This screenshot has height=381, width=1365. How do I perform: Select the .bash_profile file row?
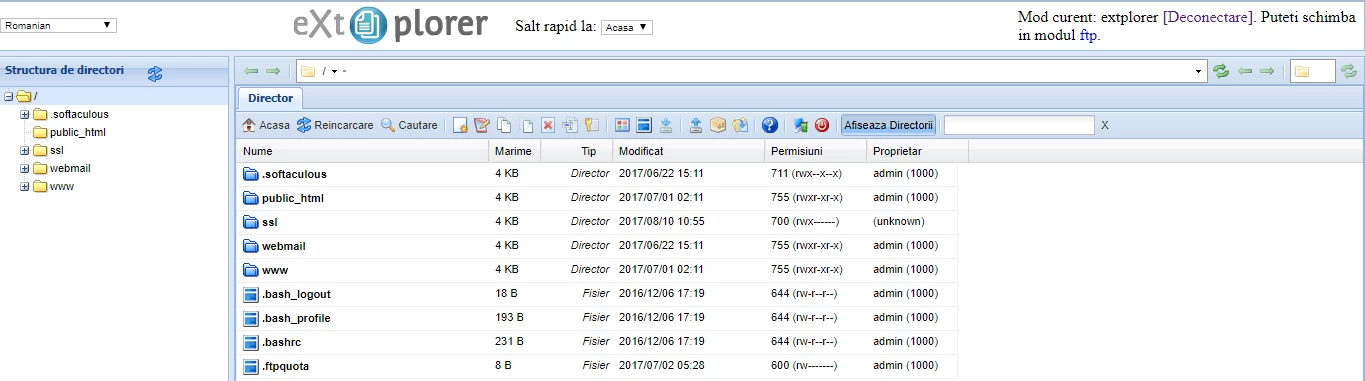(x=597, y=318)
